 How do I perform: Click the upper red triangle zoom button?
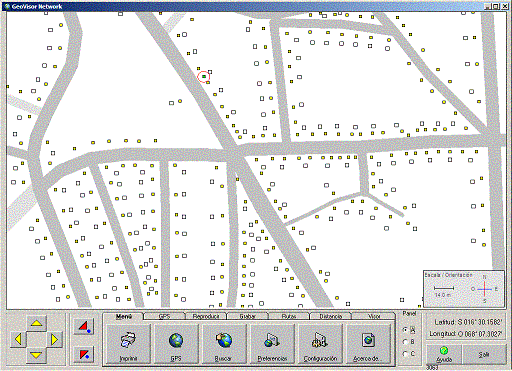coord(84,326)
